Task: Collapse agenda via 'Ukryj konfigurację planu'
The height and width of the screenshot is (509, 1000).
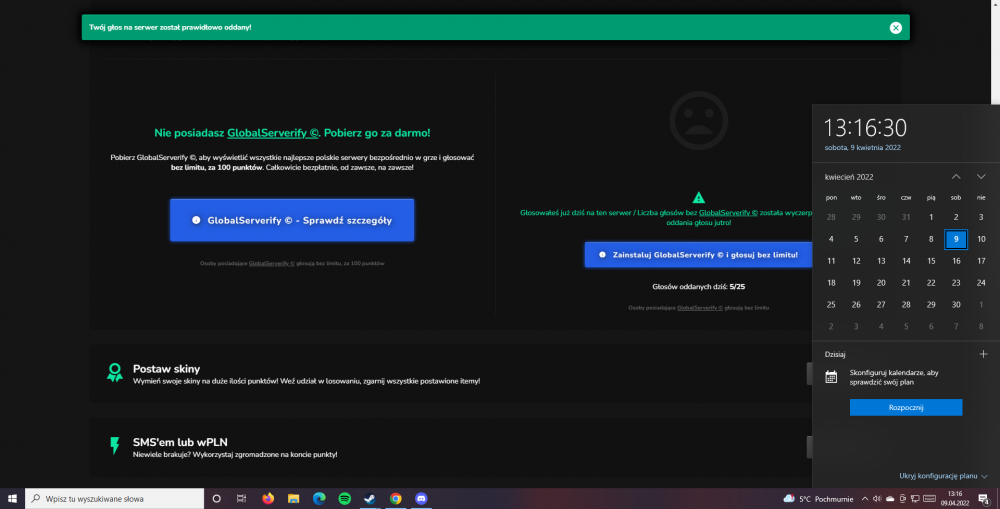Action: [x=943, y=476]
